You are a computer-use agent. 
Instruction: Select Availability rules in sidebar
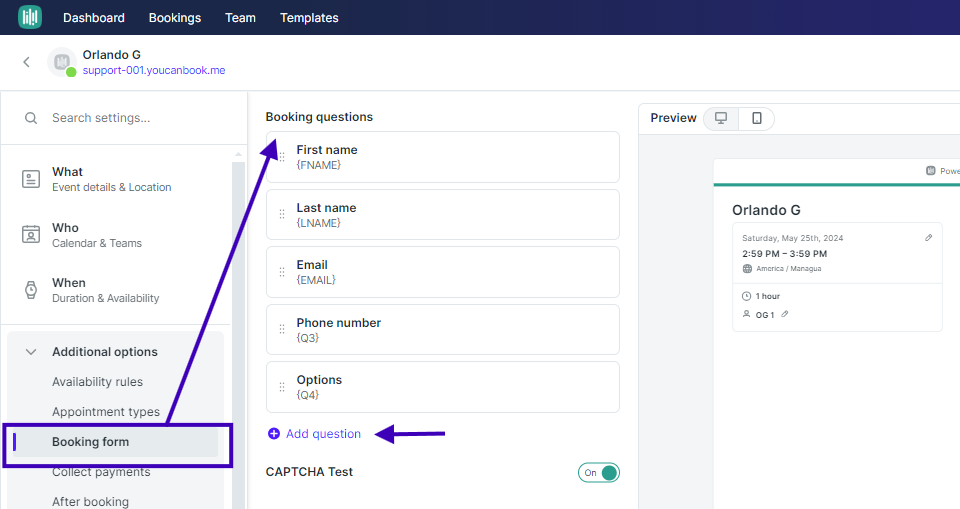click(x=97, y=382)
